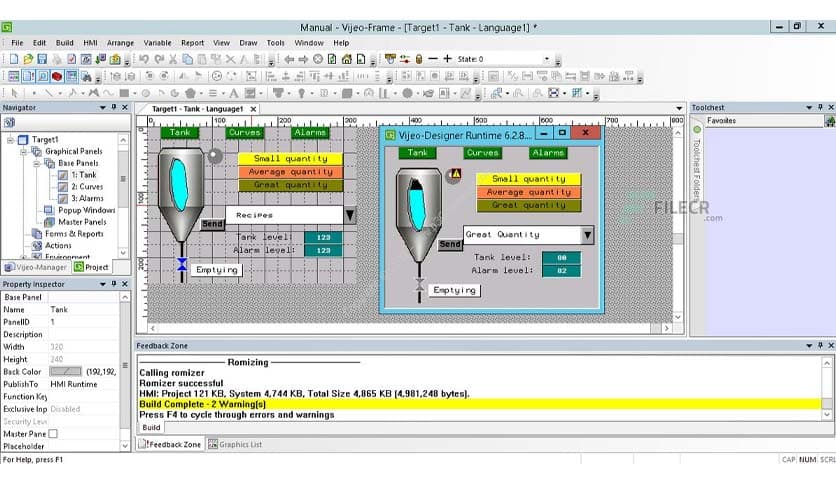Click the Save floppy disk icon

42,59
